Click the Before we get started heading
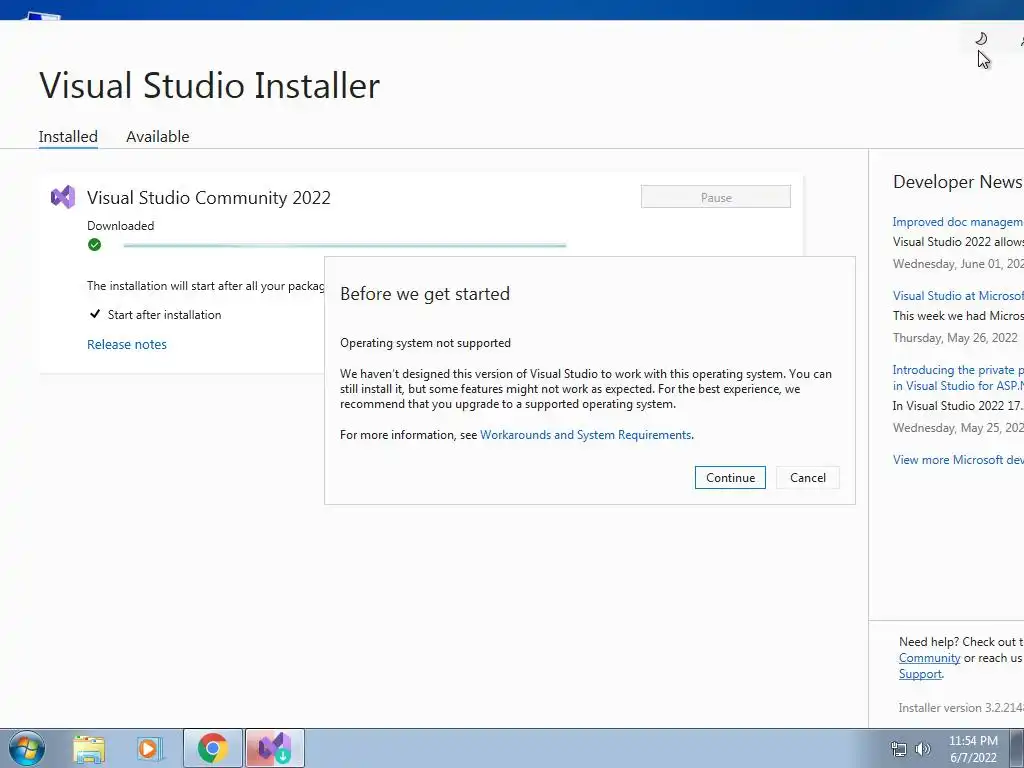1024x768 pixels. [x=425, y=294]
